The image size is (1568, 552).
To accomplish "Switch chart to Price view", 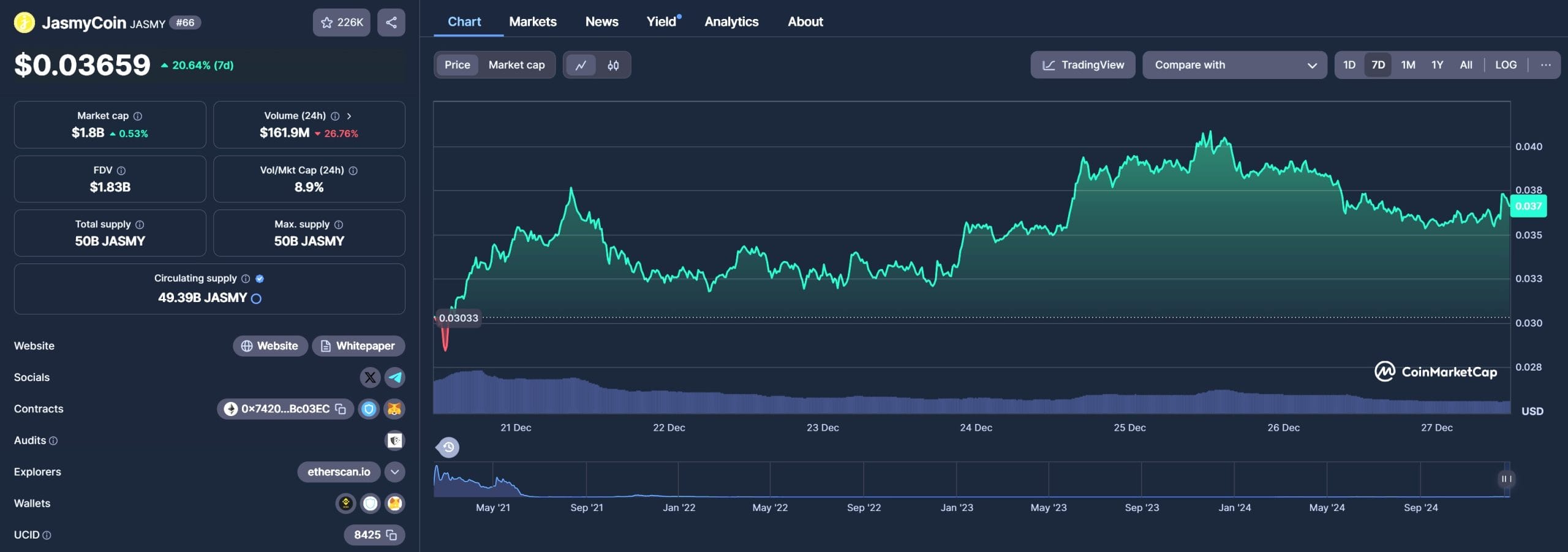I will (x=457, y=65).
